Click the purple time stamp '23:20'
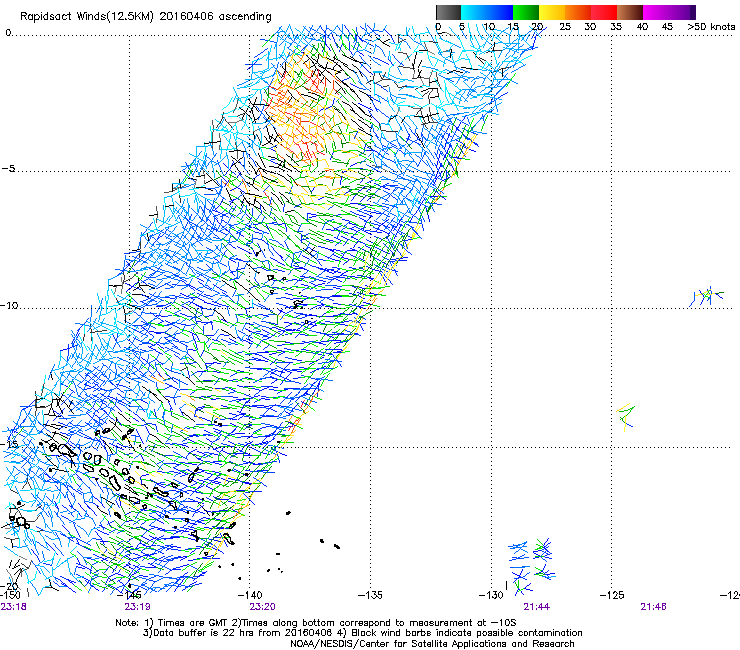 pyautogui.click(x=262, y=607)
